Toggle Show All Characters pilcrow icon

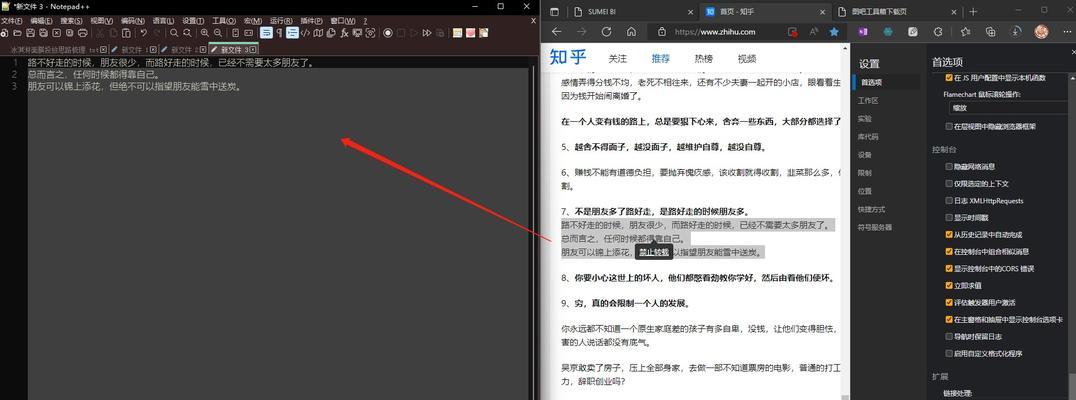pyautogui.click(x=279, y=33)
